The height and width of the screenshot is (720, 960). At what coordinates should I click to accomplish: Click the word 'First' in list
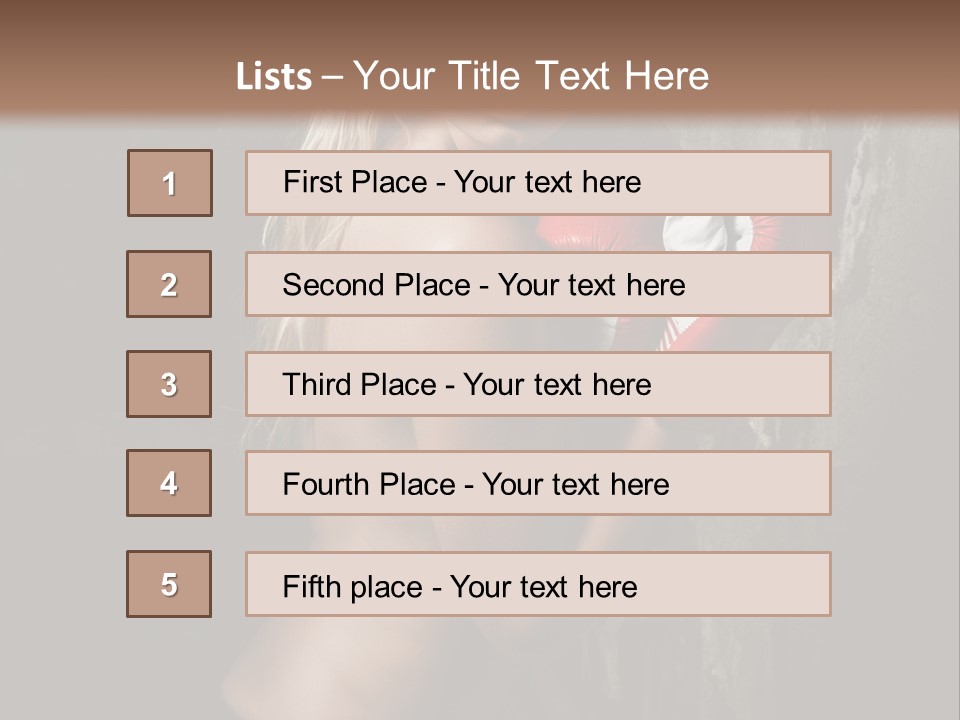tap(313, 182)
